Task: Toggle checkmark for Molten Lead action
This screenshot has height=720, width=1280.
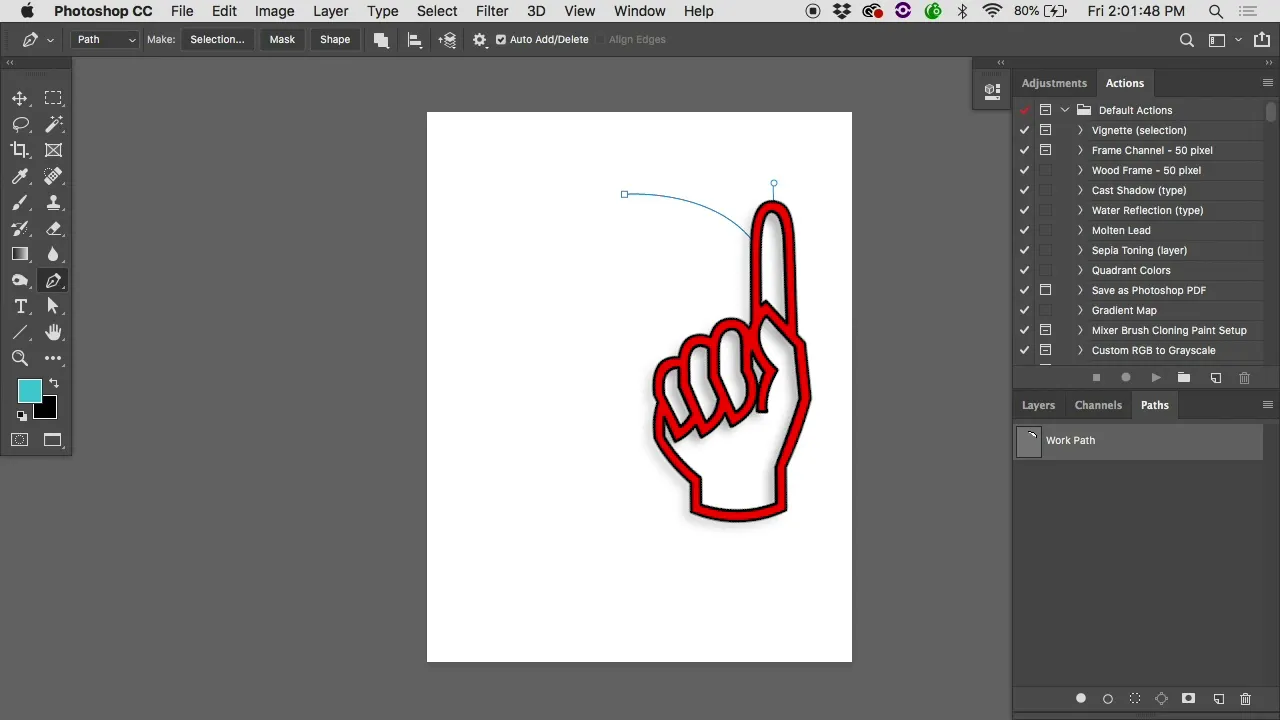Action: [x=1024, y=230]
